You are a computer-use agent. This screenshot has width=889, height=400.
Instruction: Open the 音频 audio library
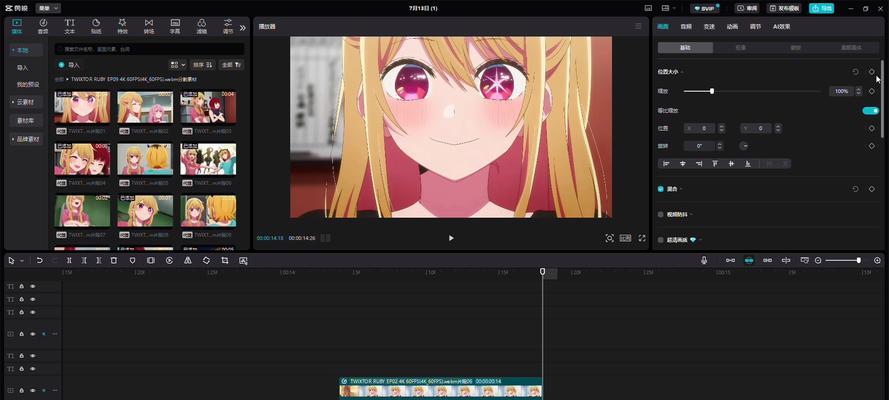pos(43,26)
